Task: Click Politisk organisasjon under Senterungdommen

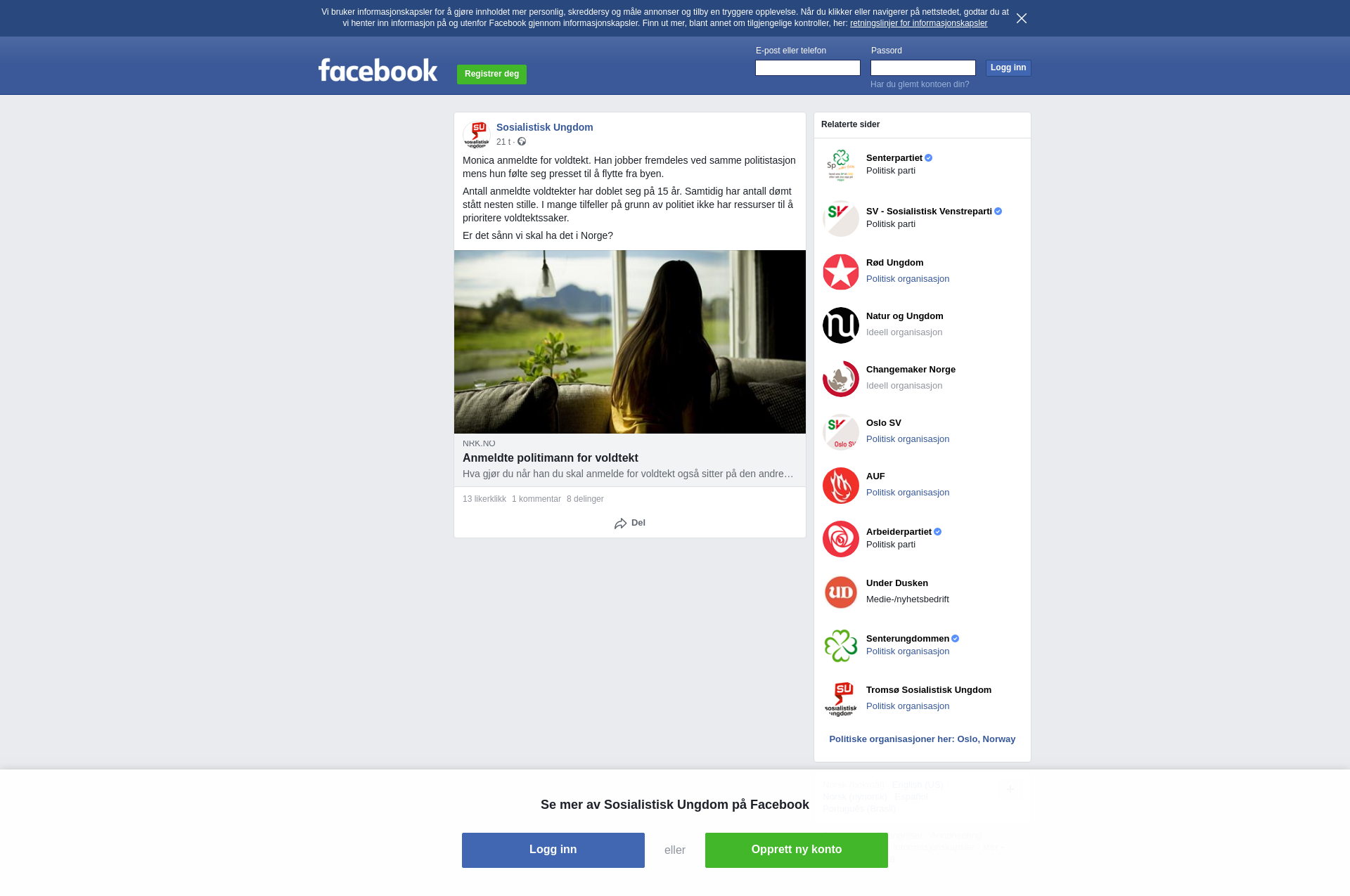Action: pyautogui.click(x=908, y=651)
